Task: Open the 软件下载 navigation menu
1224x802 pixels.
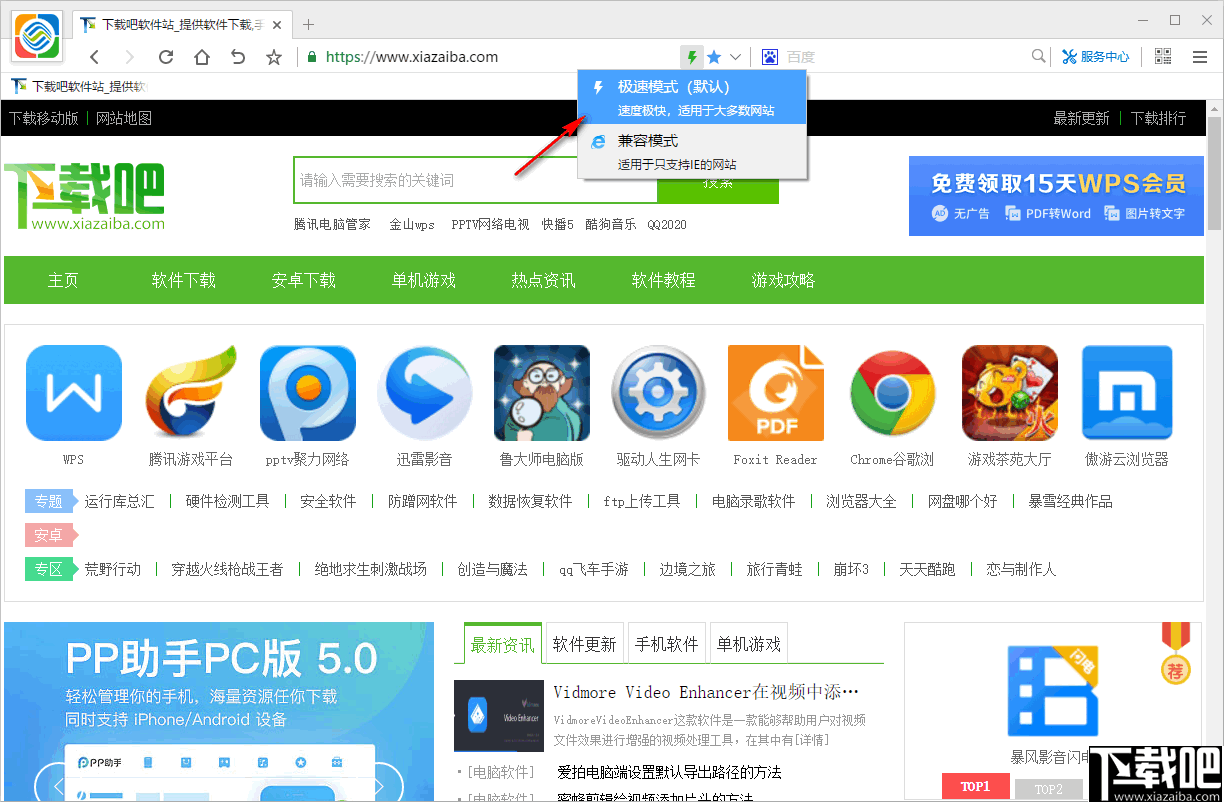Action: click(x=183, y=280)
